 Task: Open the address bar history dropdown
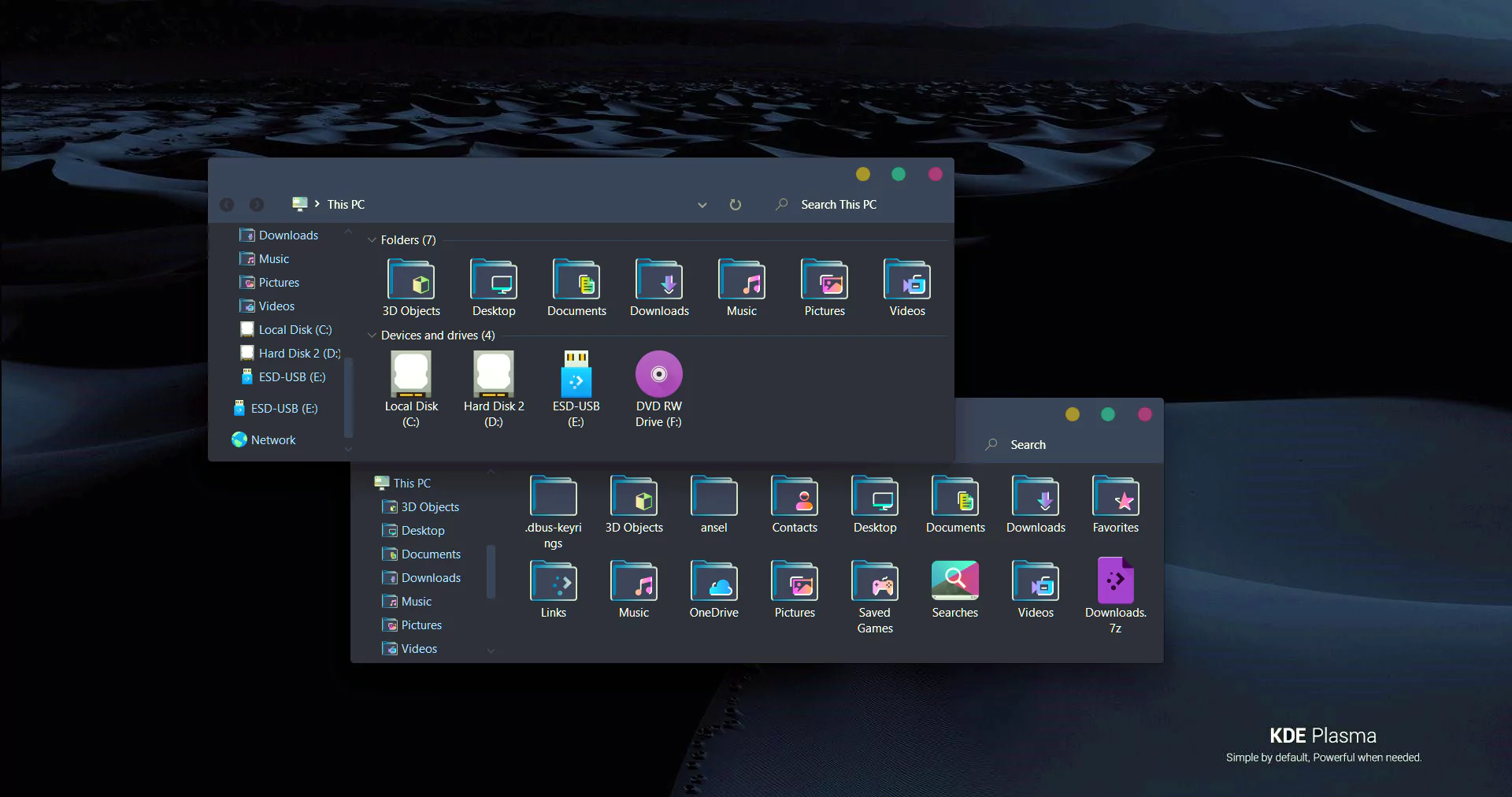[702, 205]
